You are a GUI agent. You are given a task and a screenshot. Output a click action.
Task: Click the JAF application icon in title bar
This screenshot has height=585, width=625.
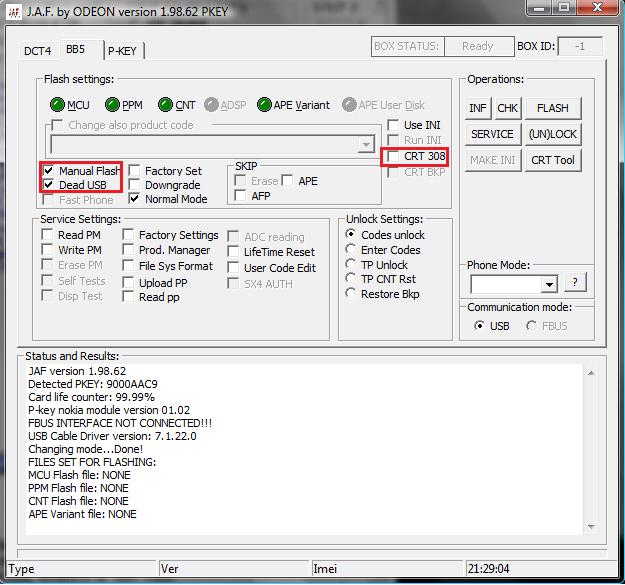pos(14,12)
